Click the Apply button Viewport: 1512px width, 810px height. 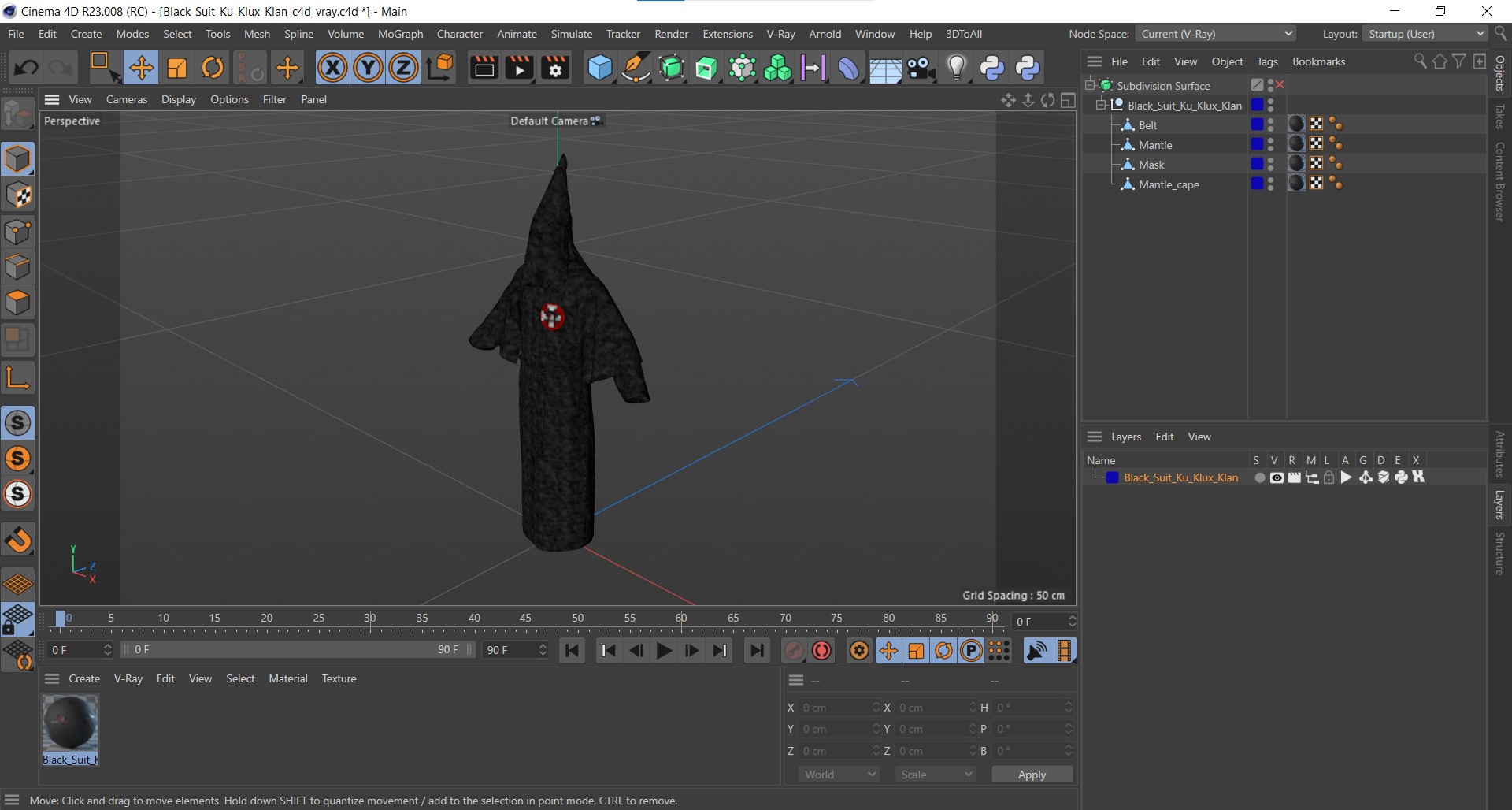point(1032,775)
